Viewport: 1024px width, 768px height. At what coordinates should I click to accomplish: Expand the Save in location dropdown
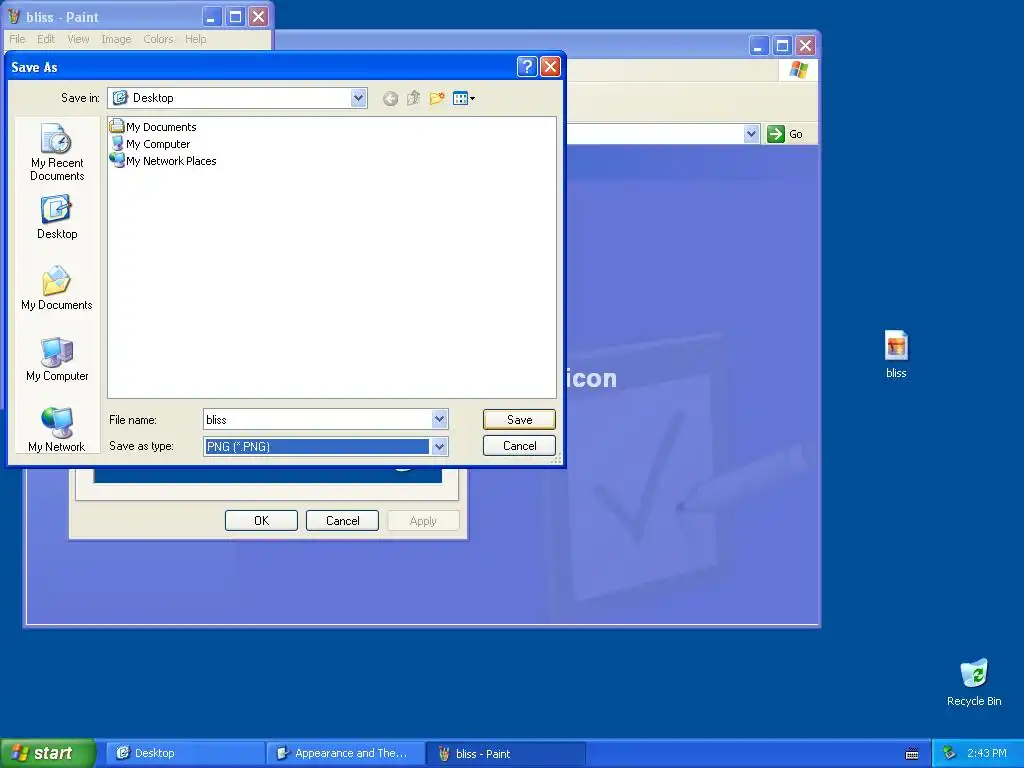pos(359,98)
